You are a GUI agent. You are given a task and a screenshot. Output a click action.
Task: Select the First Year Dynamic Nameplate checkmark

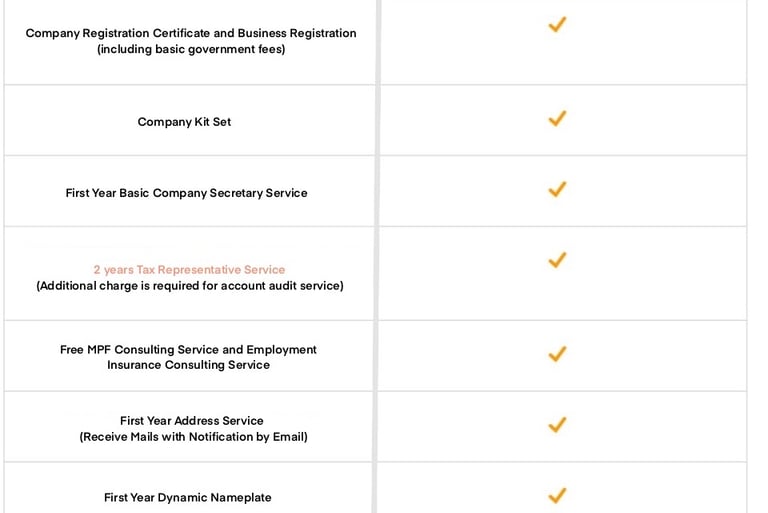557,495
